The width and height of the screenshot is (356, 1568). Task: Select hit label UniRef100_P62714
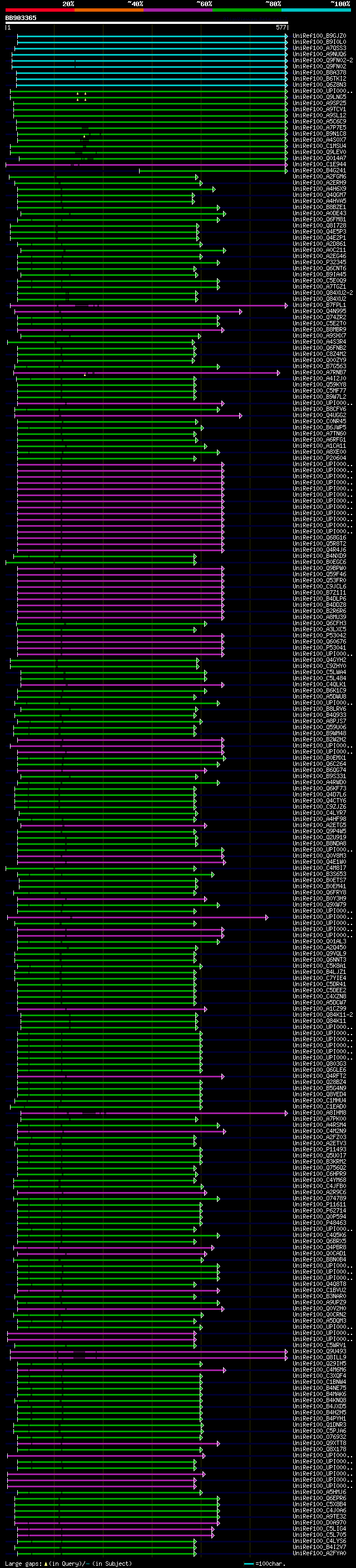(319, 1211)
